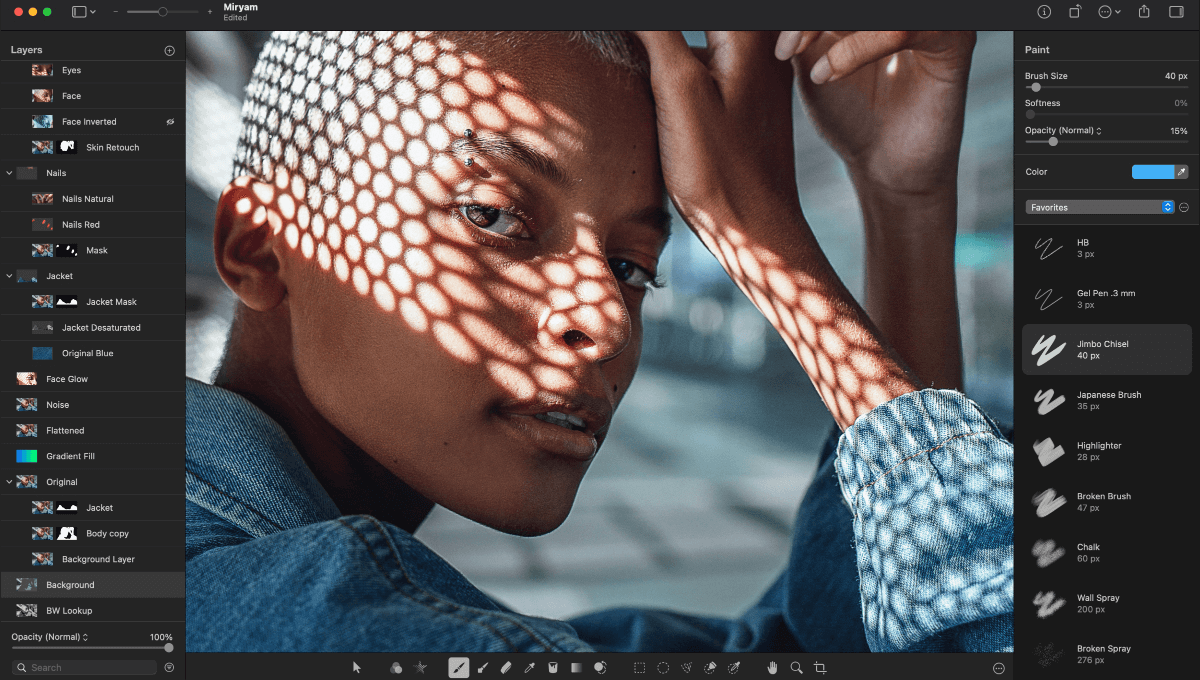Activate the Rectangular Selection tool
Screen dimensions: 1200x680
[x=639, y=667]
